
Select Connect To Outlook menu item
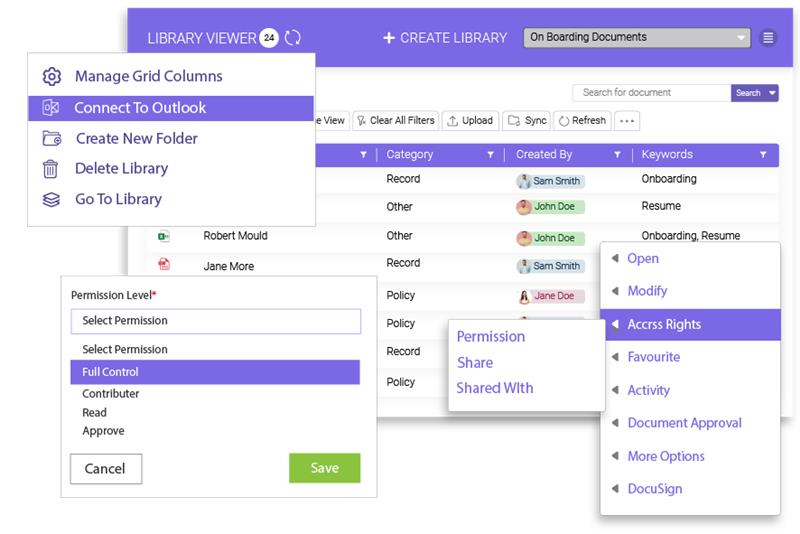140,108
